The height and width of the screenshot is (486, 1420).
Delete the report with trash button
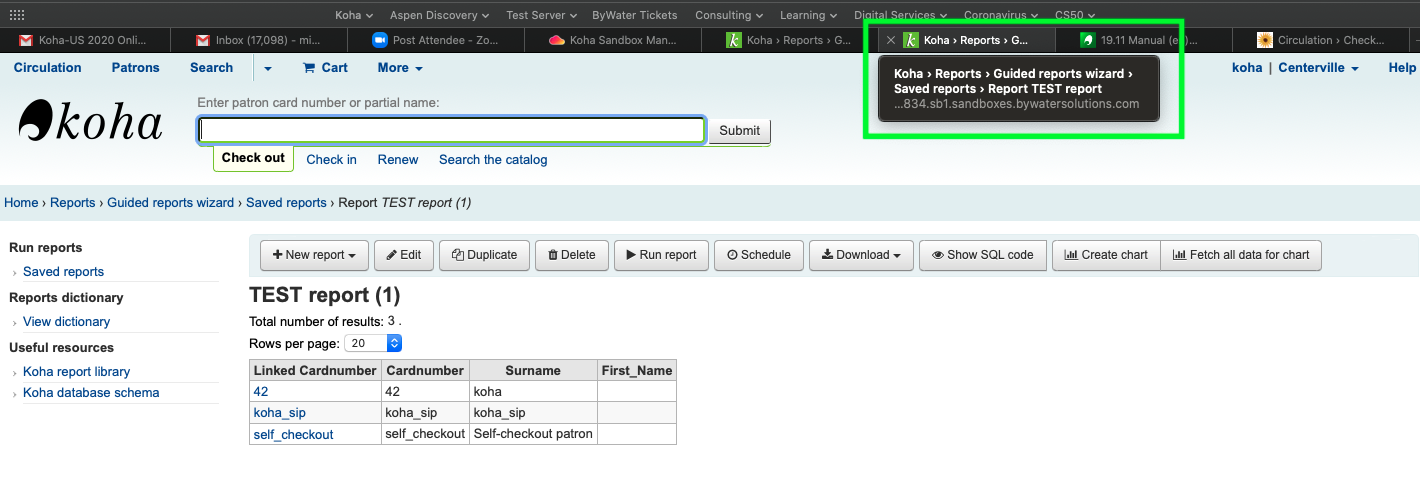click(571, 255)
